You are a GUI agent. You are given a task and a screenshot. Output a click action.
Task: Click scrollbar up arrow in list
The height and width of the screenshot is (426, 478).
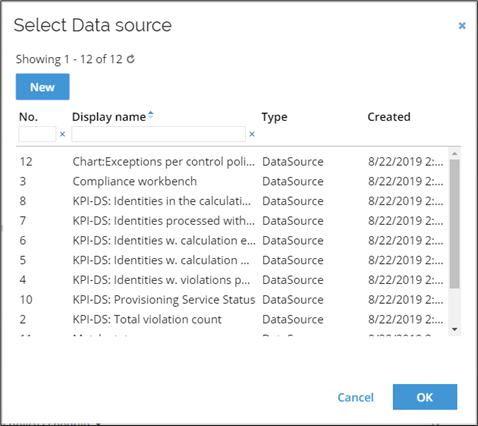point(455,153)
